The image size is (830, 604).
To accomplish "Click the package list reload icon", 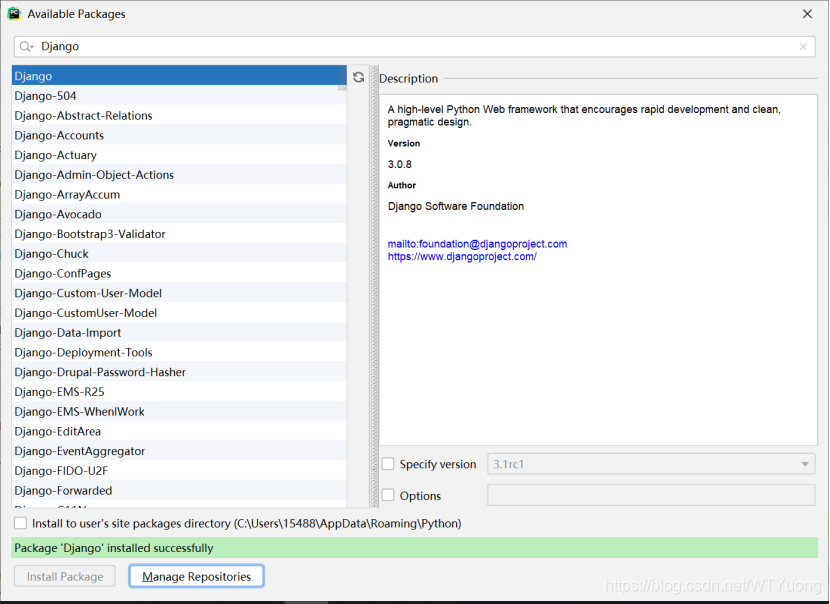I will 358,77.
